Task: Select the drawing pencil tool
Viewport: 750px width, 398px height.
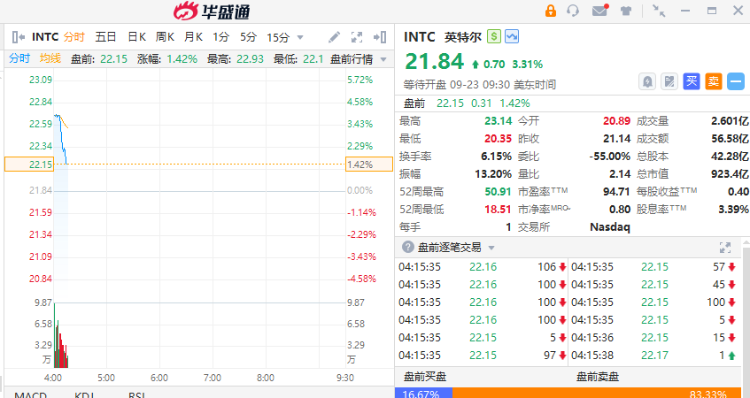Action: click(x=334, y=37)
